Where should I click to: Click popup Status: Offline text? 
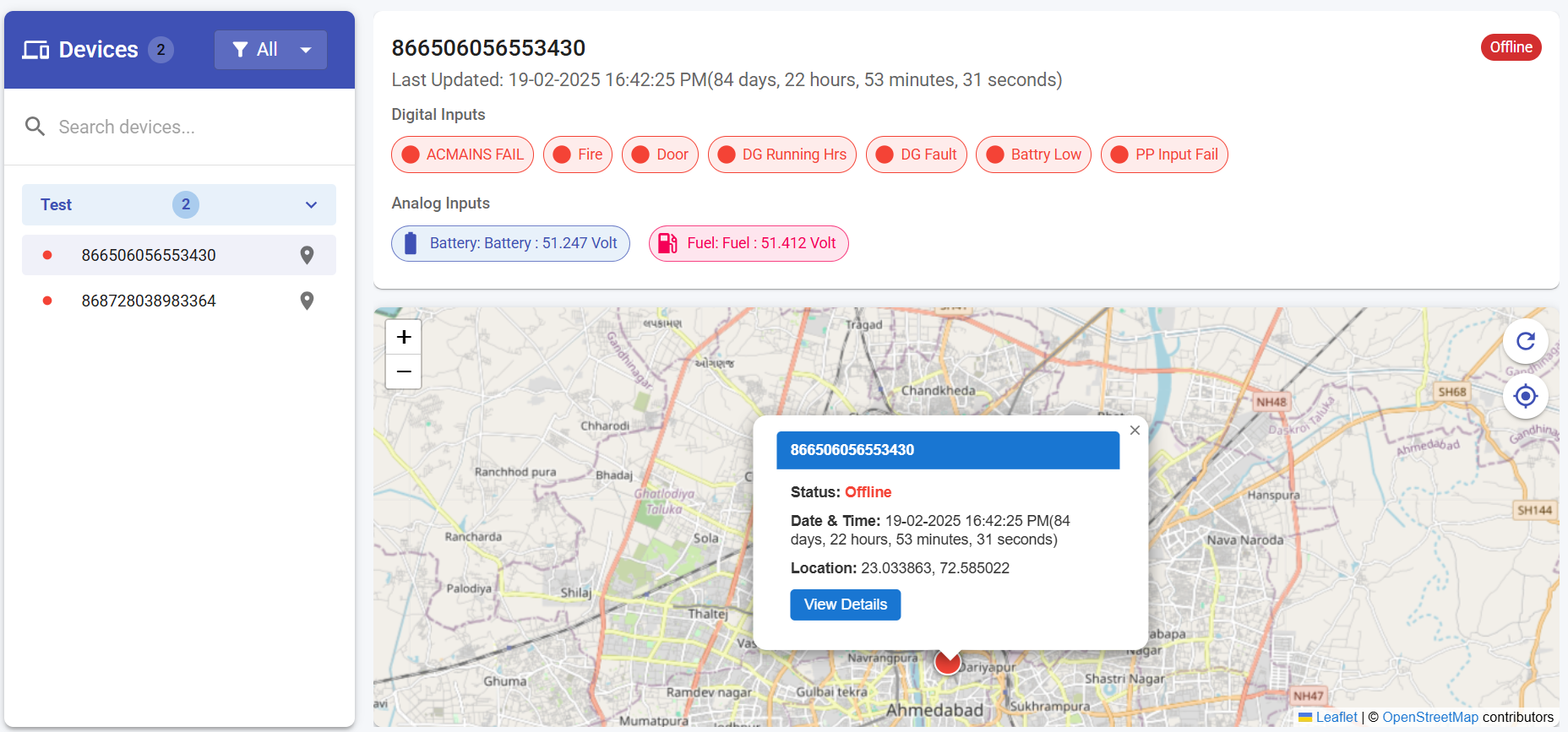841,492
